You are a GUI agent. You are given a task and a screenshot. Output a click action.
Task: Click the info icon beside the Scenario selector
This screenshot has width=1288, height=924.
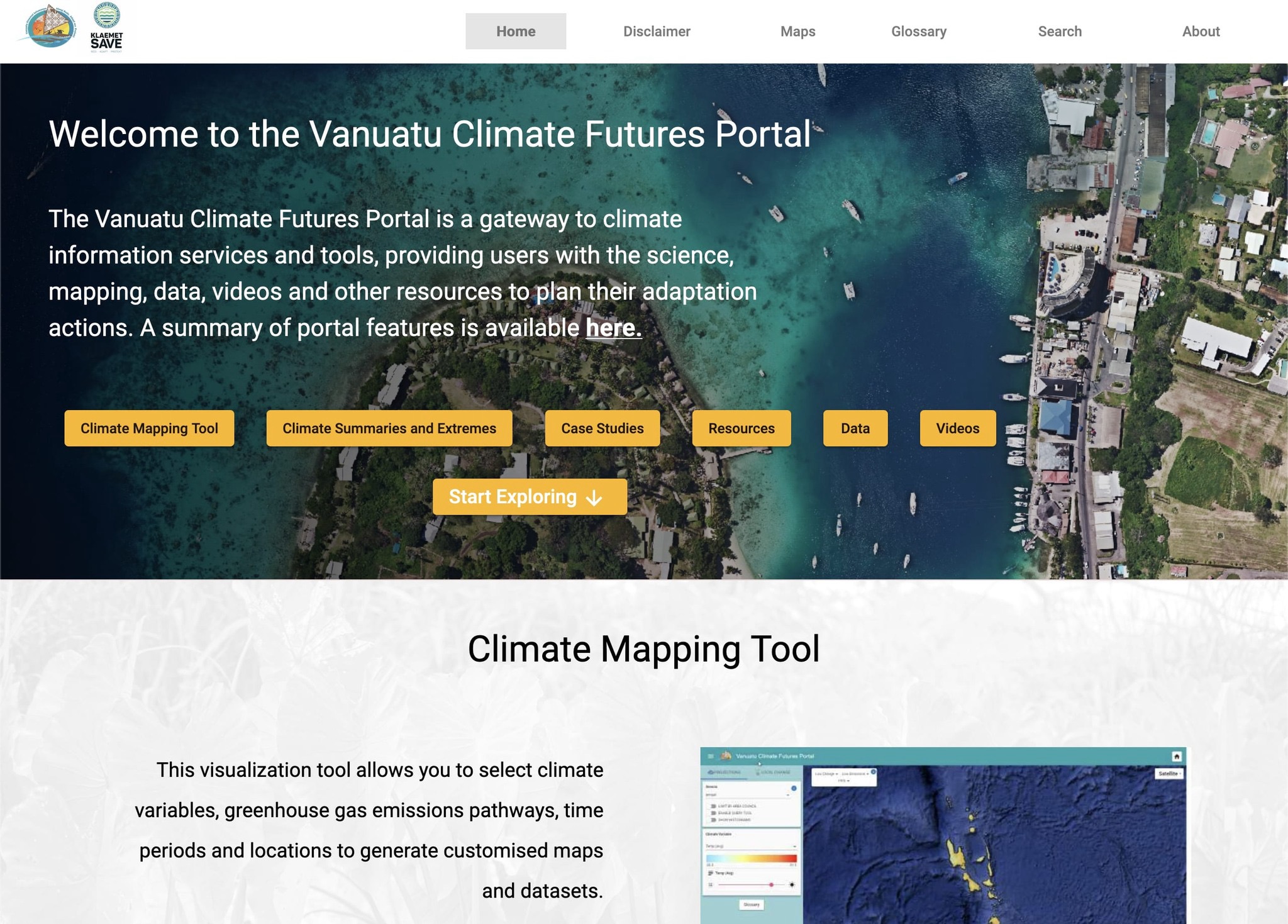click(x=793, y=788)
